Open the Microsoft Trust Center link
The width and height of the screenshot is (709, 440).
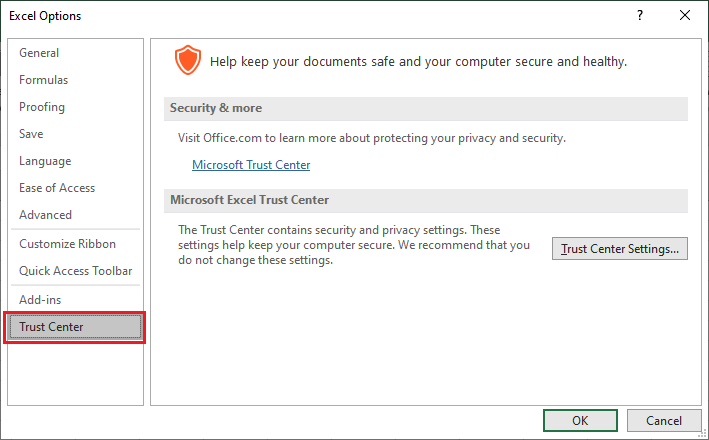[x=251, y=165]
